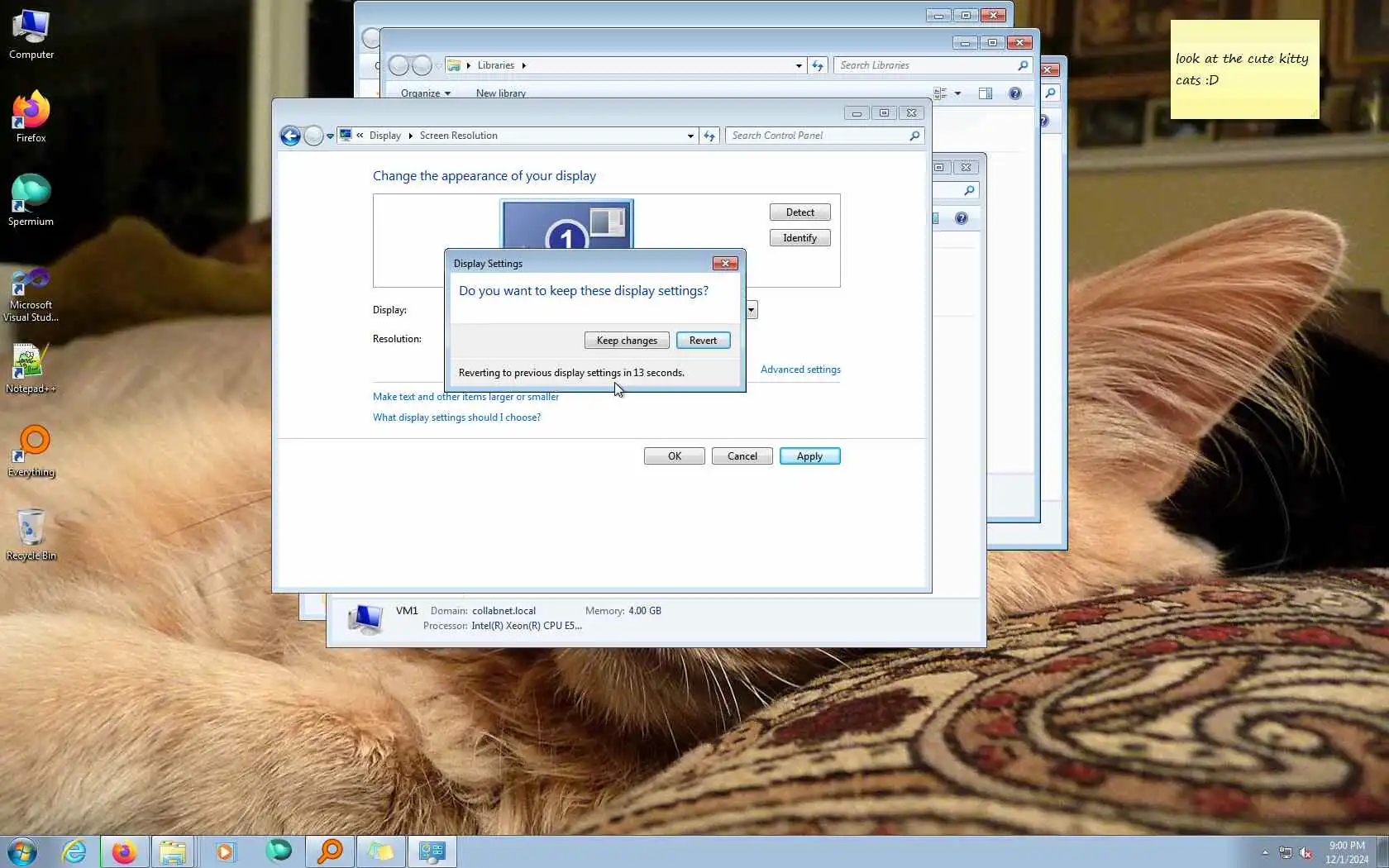
Task: Switch to Control Panel taskbar button
Action: pyautogui.click(x=432, y=851)
